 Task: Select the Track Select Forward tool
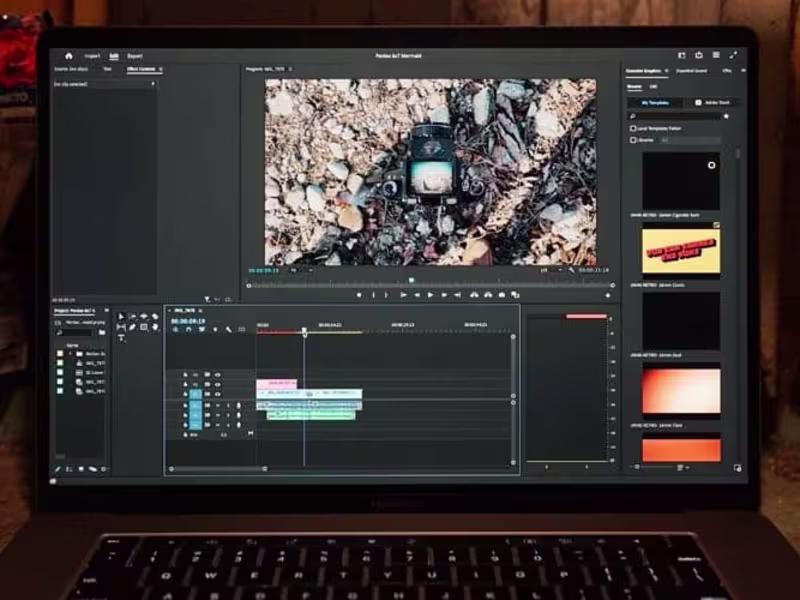pyautogui.click(x=133, y=317)
